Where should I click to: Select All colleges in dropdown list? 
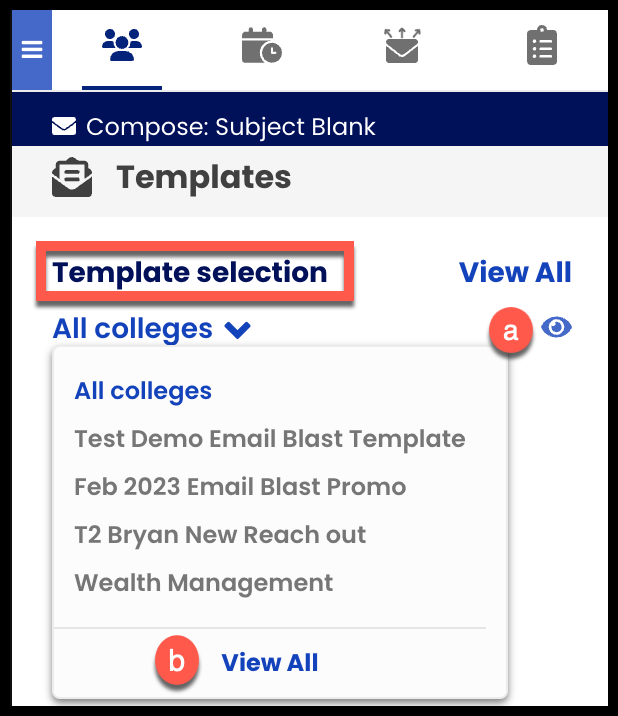point(143,390)
